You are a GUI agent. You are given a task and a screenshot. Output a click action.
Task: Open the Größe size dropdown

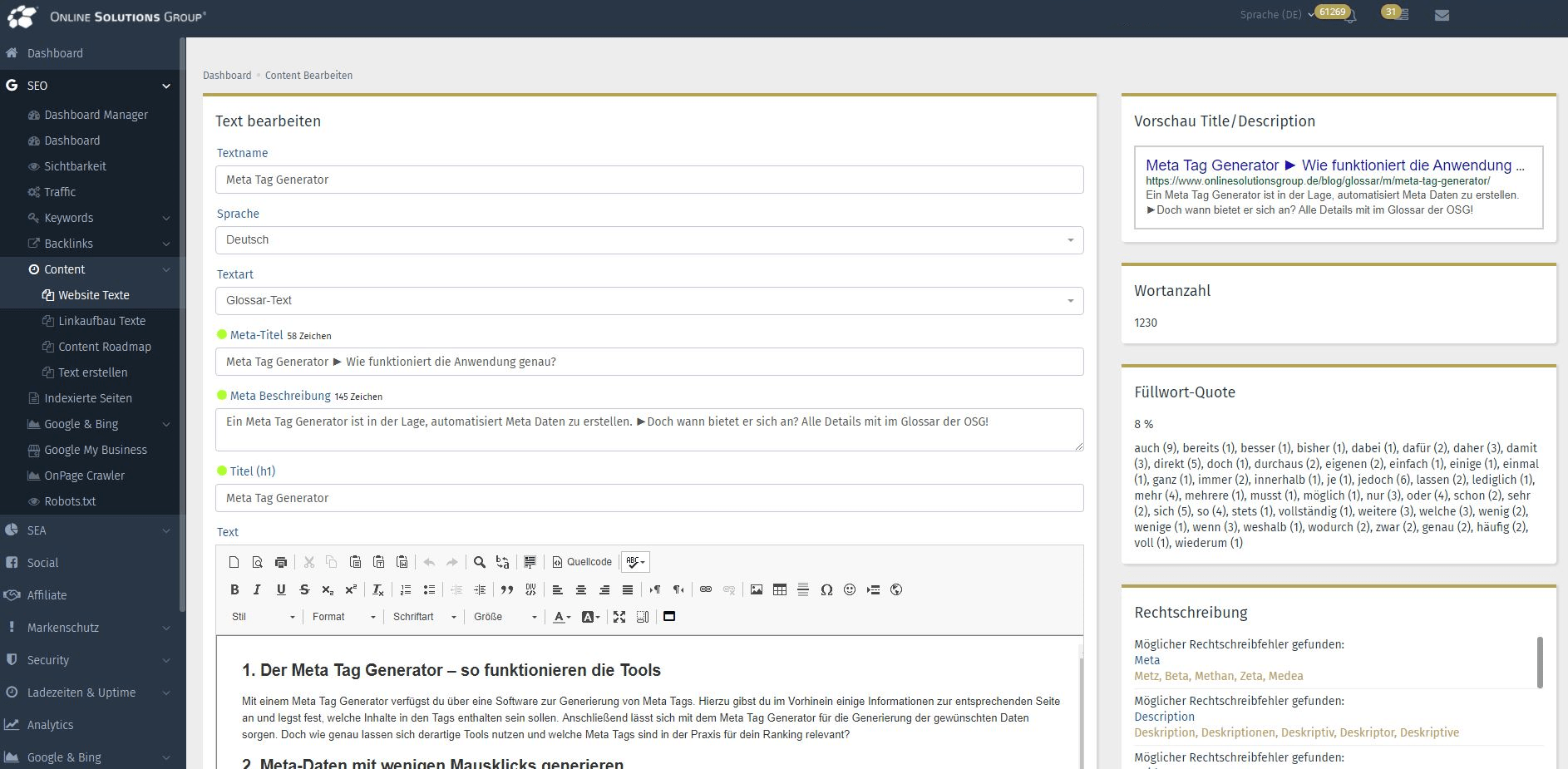tap(505, 617)
